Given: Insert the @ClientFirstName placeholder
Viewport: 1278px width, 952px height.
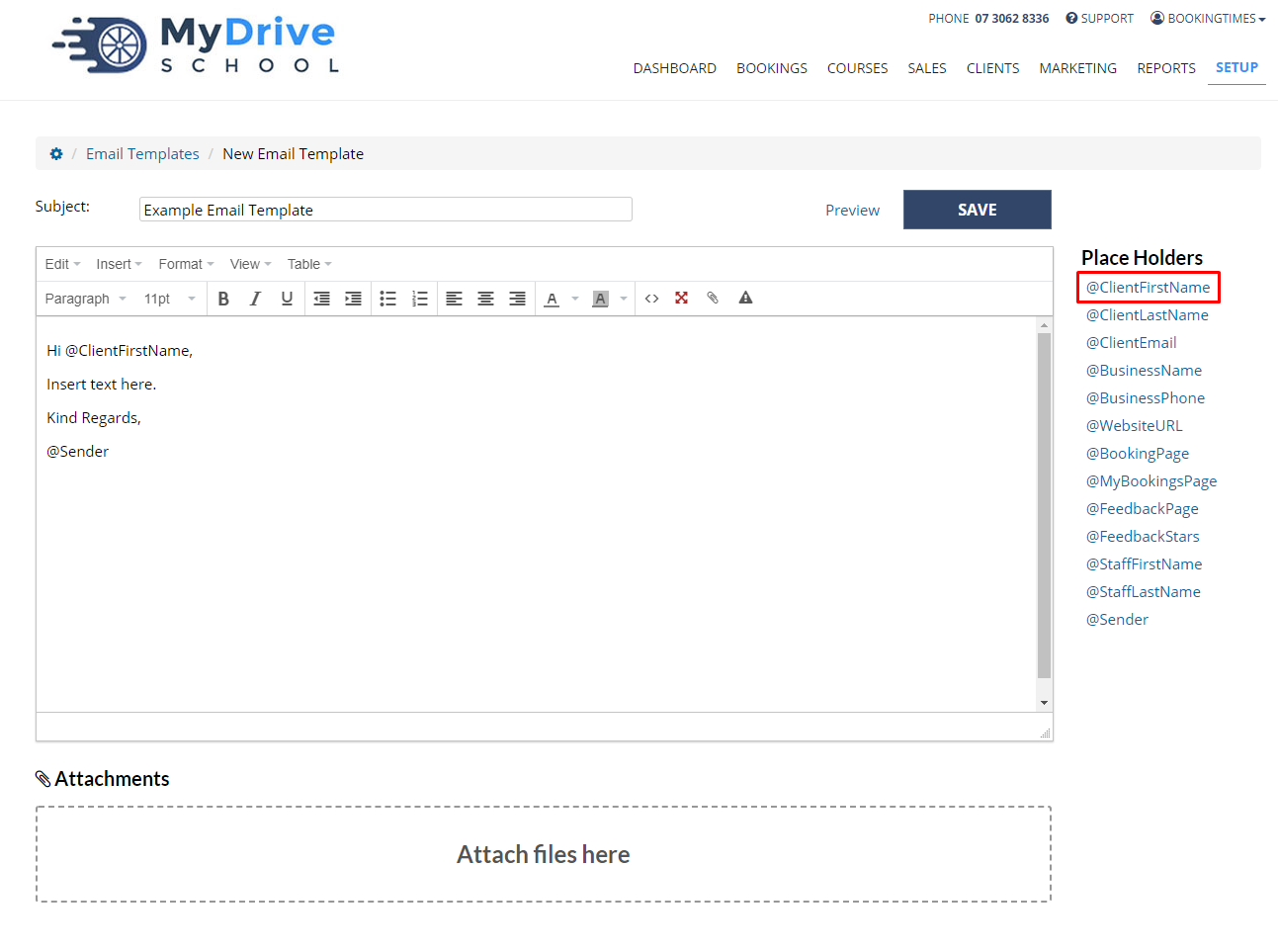Looking at the screenshot, I should click(x=1149, y=288).
